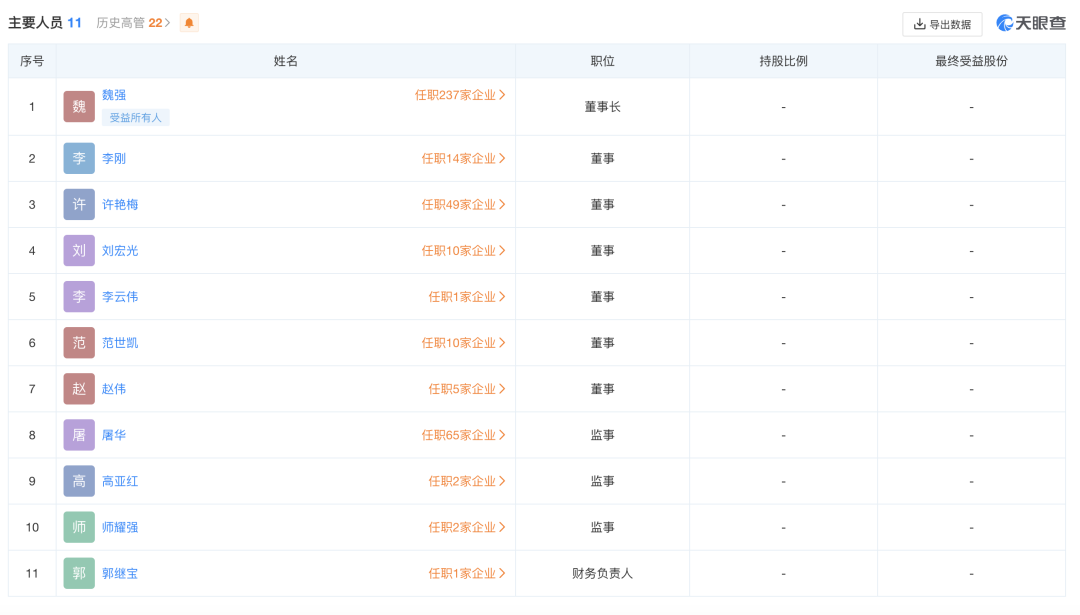
Task: Select the 主要人员 11 tab
Action: coord(45,23)
